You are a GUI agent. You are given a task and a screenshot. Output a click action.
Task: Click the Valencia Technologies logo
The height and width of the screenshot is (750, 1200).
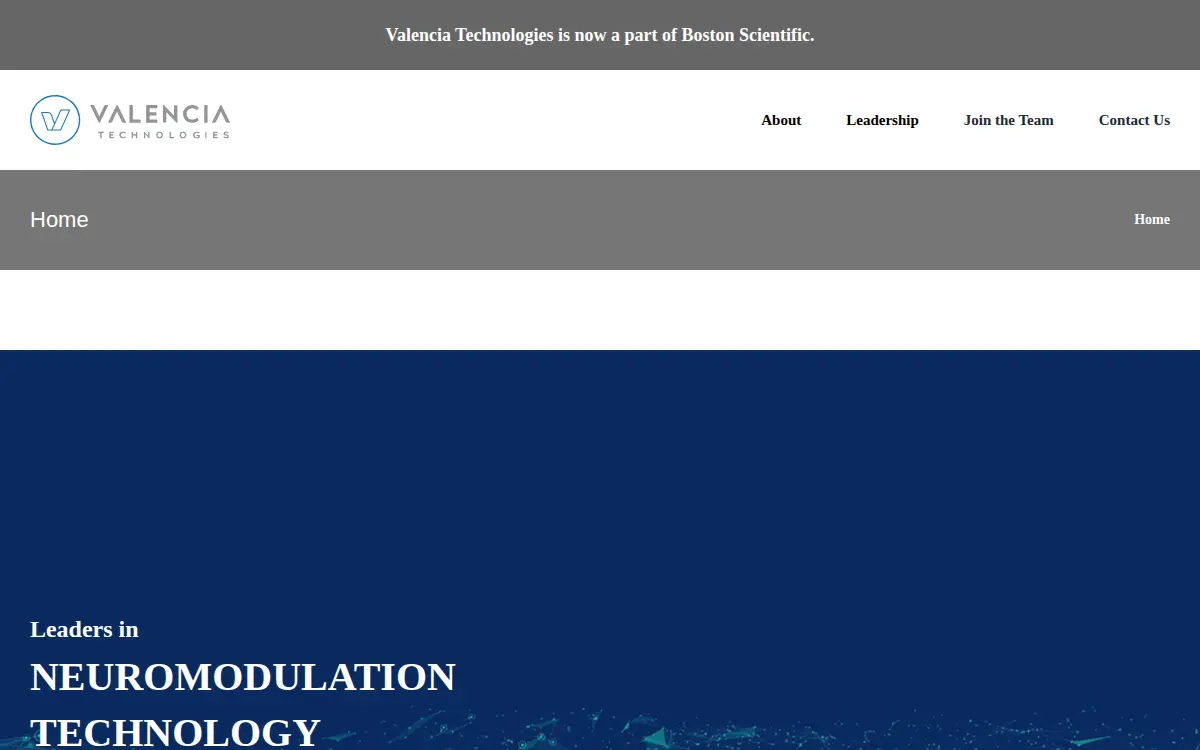tap(130, 120)
